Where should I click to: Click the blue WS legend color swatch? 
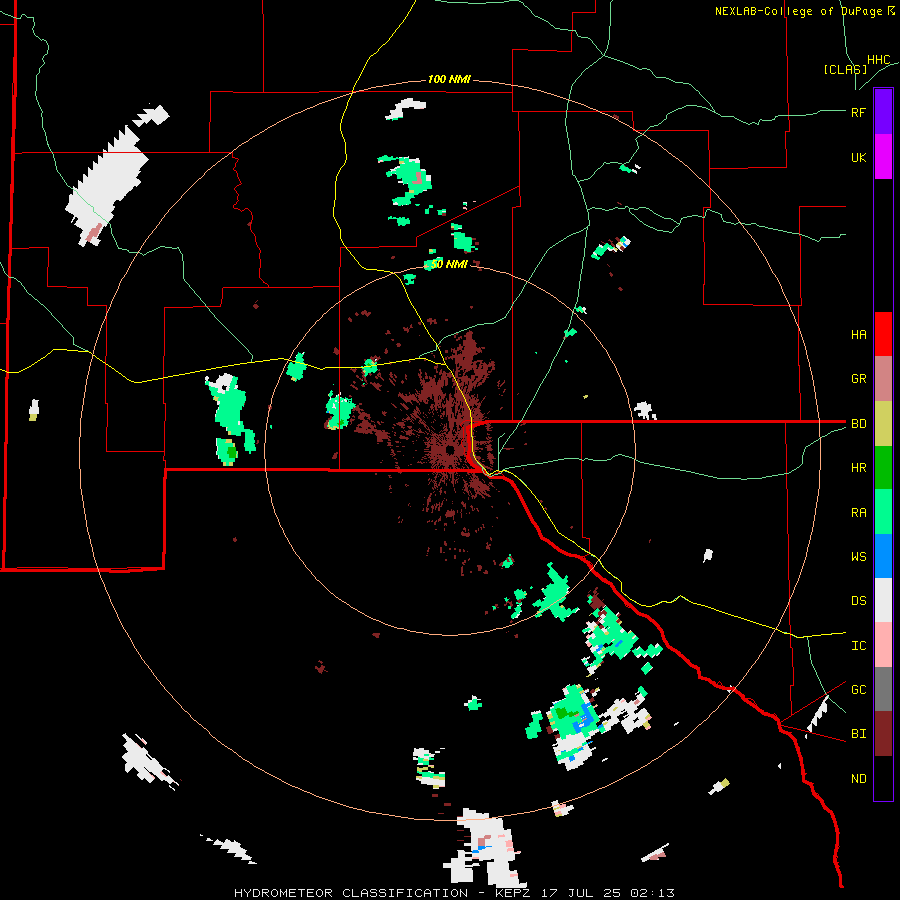[x=883, y=556]
